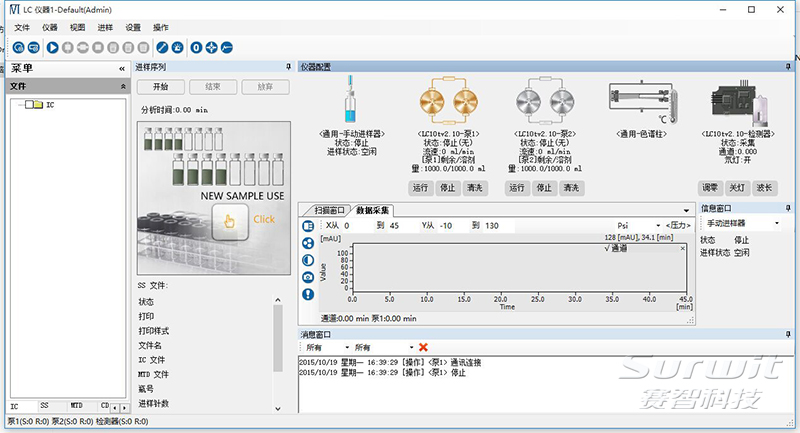The image size is (800, 433).
Task: Click the half-circle contrast icon beside chart
Action: 308,260
